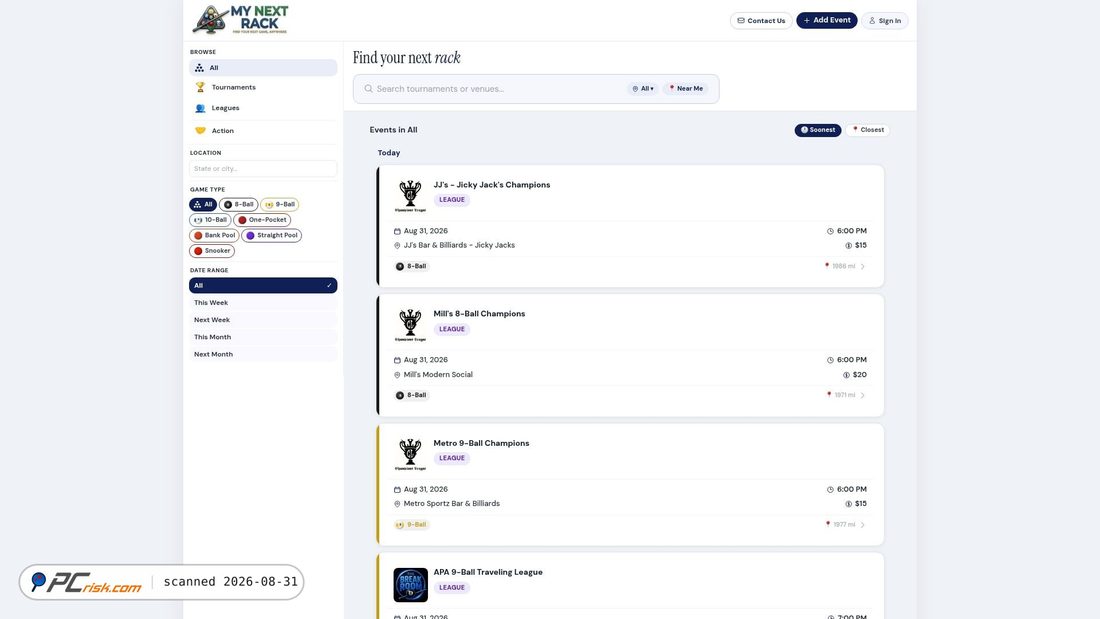
Task: Click the 9-Ball tag on the Metro card
Action: (412, 525)
